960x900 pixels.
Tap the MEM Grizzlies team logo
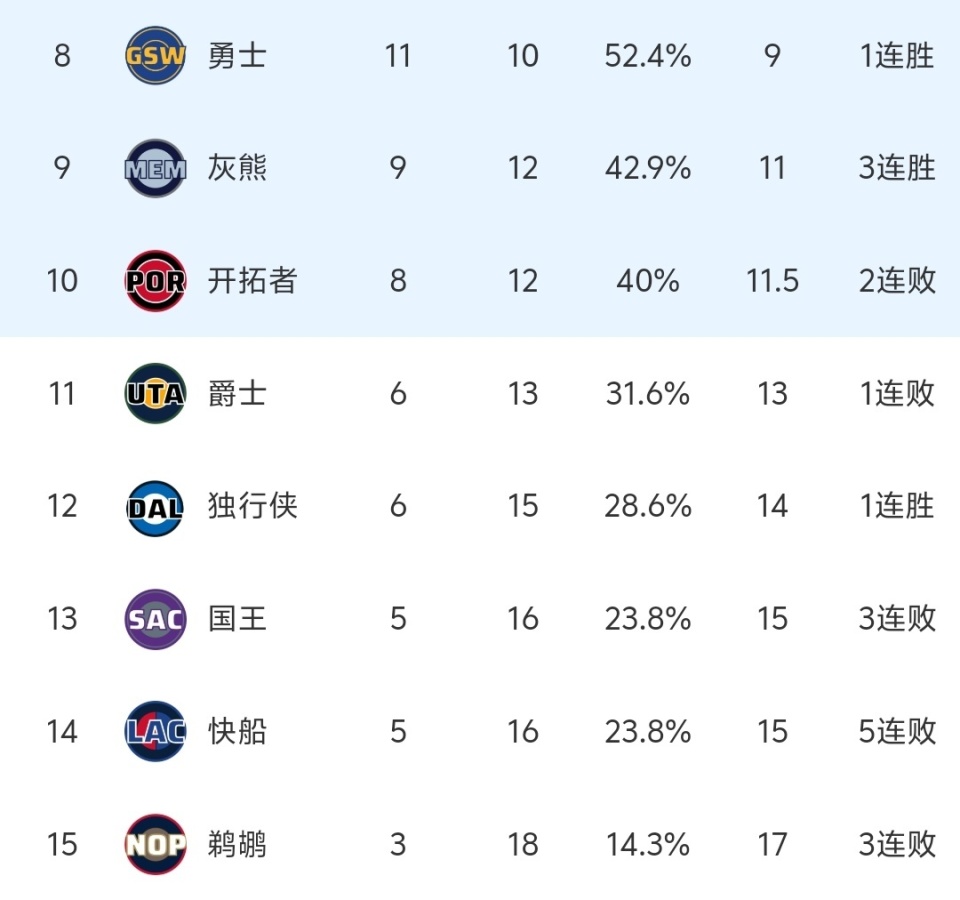pyautogui.click(x=156, y=168)
